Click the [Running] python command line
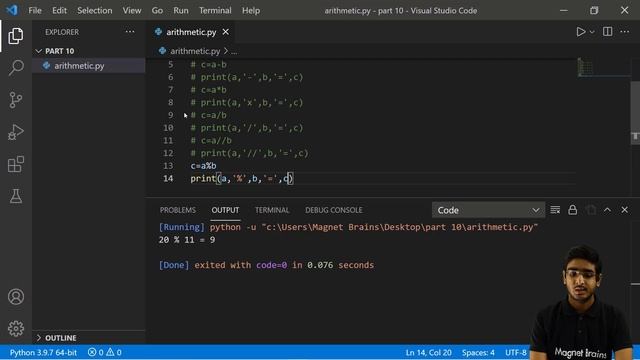This screenshot has width=640, height=360. (x=348, y=227)
